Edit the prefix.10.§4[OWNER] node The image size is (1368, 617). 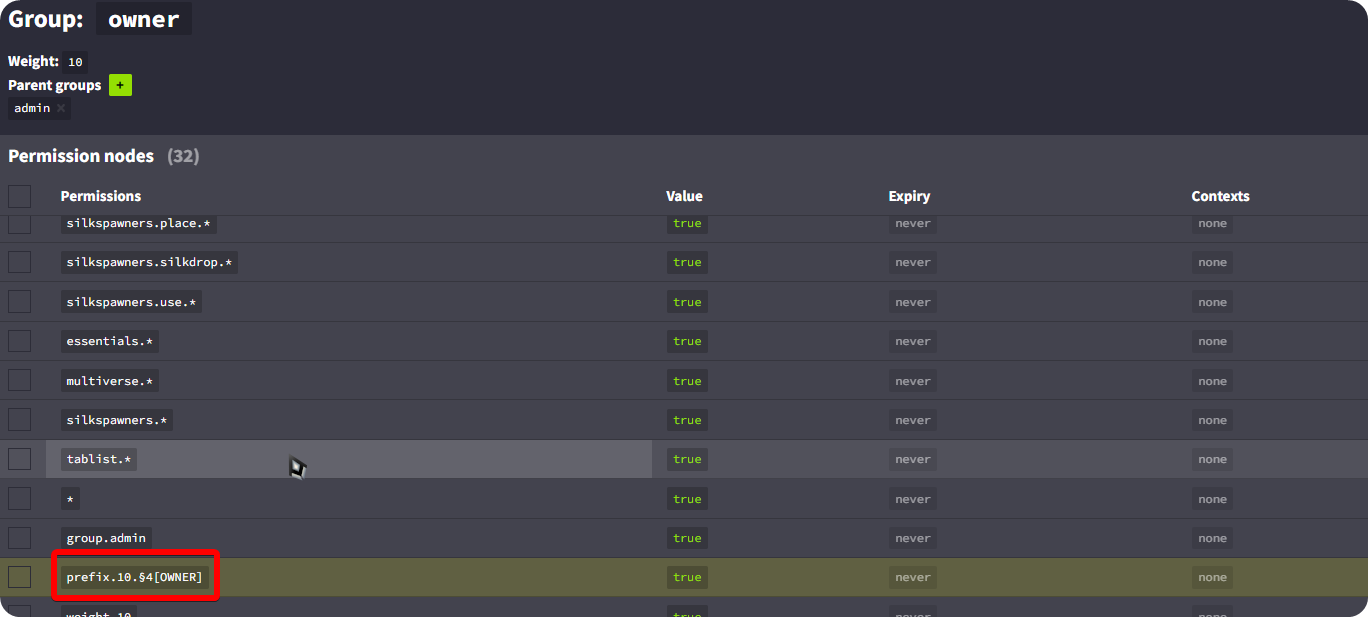(x=135, y=577)
